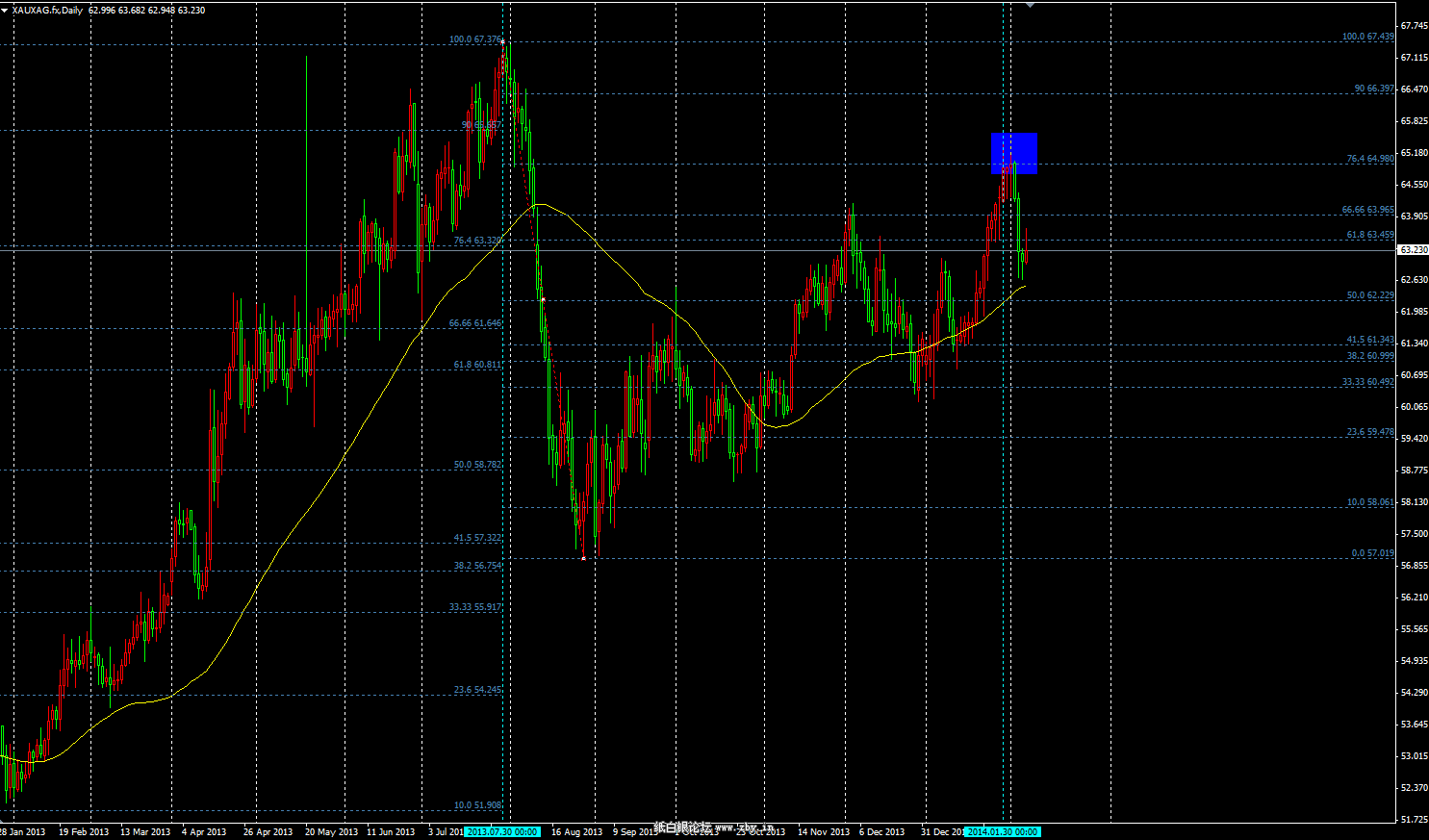Click the gray chart shift triangle marker
Screen dimensions: 1429x840
[1031, 5]
